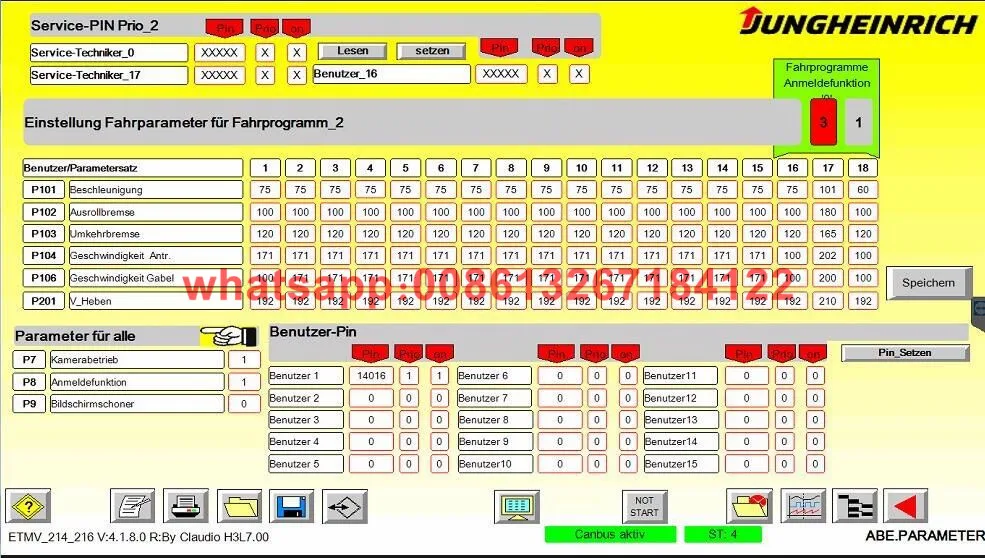
Task: Click the P7 Kamerabetrieb value field
Action: point(244,360)
